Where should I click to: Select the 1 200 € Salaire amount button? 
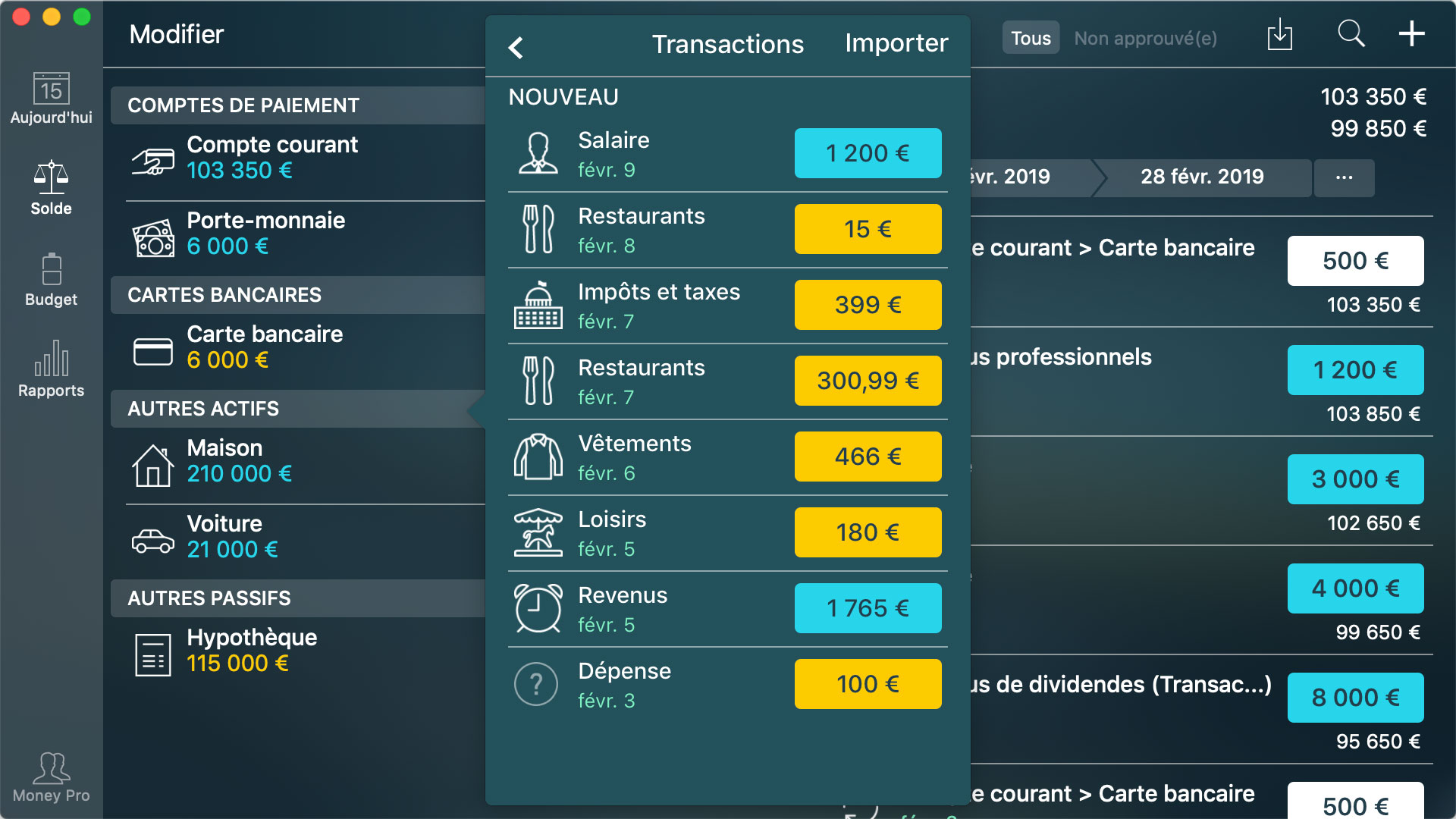pyautogui.click(x=868, y=152)
